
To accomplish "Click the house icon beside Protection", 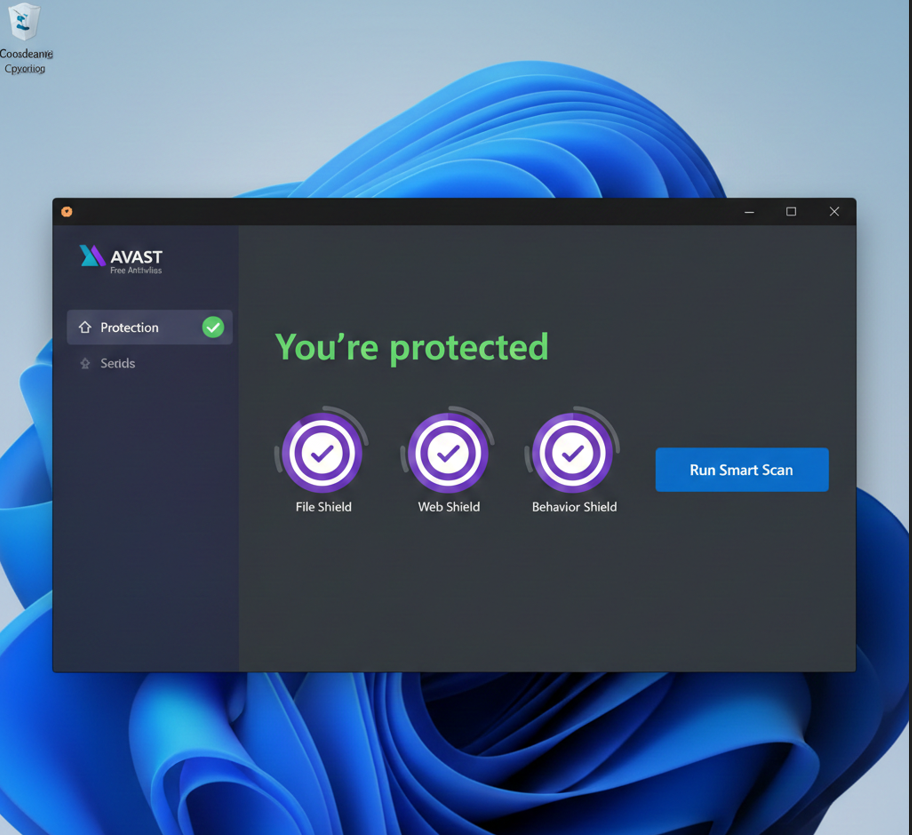I will [x=85, y=327].
